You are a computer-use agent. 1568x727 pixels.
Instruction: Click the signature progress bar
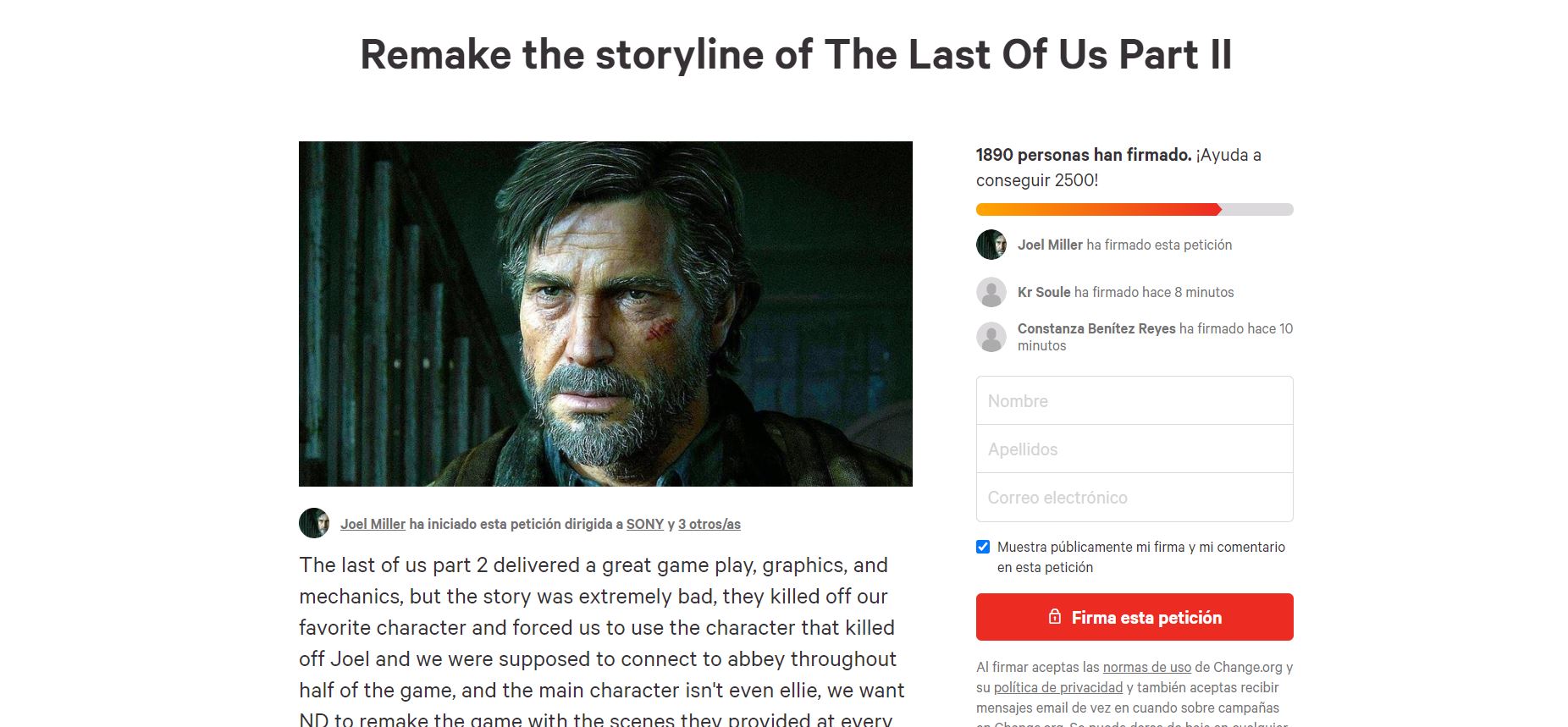pos(1134,210)
